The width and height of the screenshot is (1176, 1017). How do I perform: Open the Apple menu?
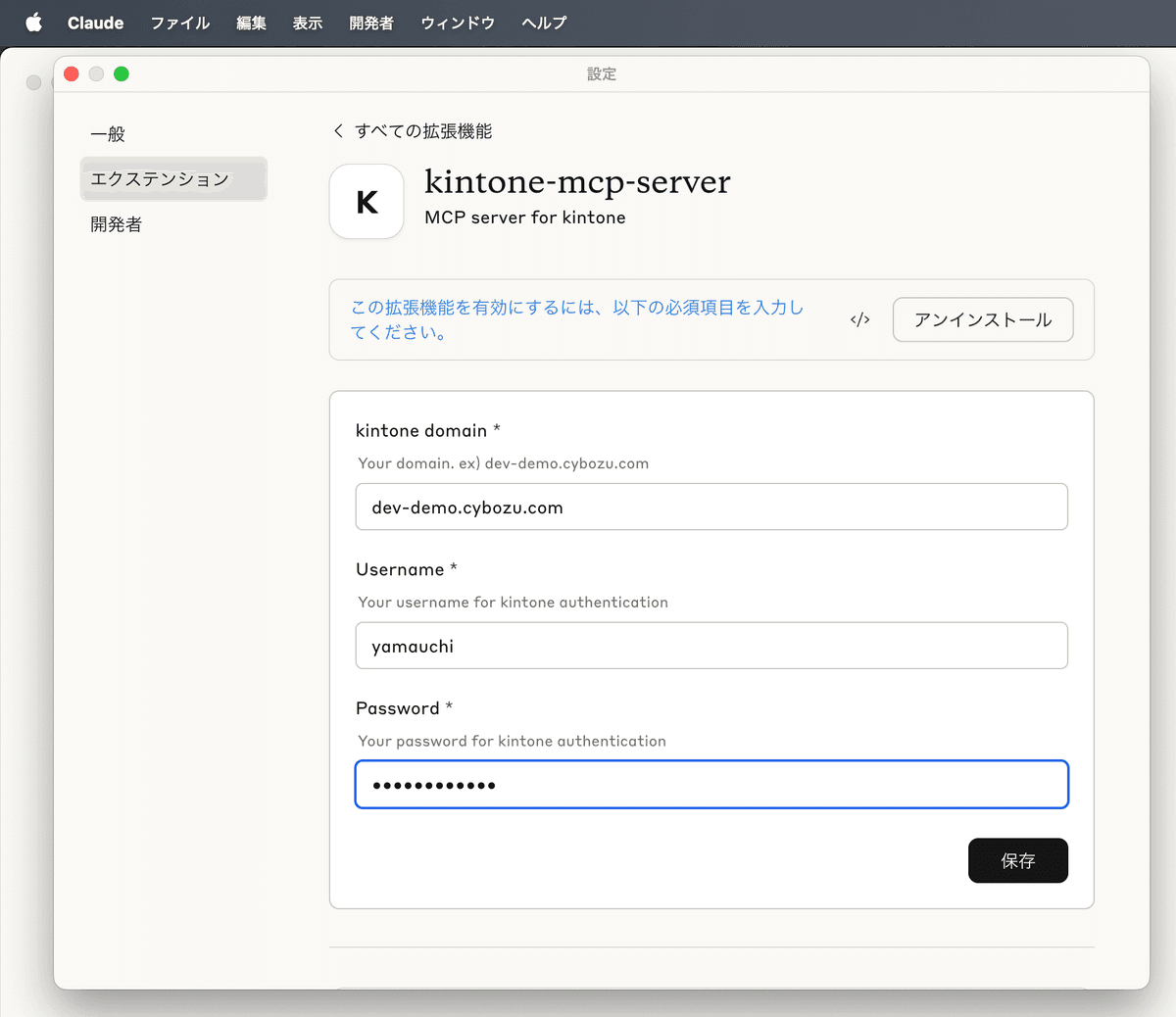(x=33, y=23)
